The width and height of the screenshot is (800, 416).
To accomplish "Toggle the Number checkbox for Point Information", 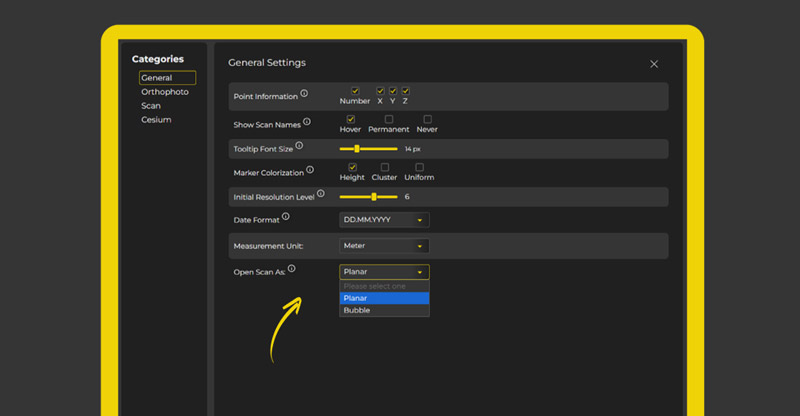I will tap(355, 91).
